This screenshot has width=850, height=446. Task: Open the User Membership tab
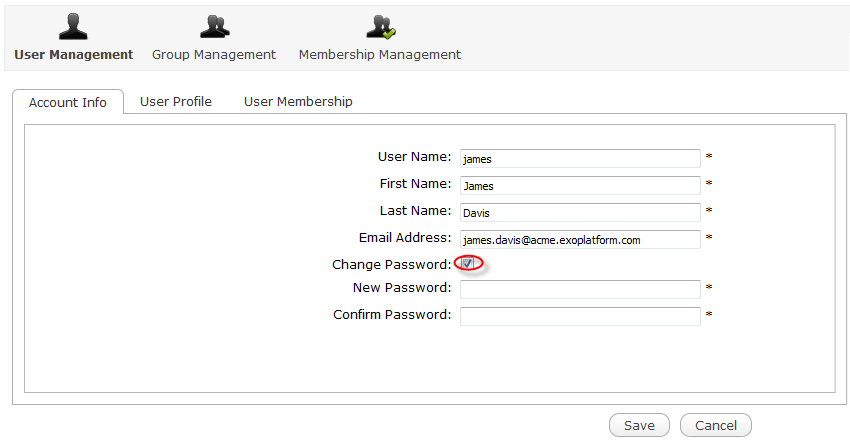pos(298,101)
